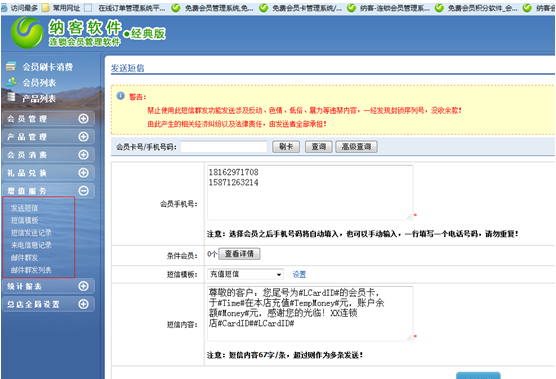Focus the 会员卡号/手机号码 input field
The image size is (556, 379).
[224, 146]
